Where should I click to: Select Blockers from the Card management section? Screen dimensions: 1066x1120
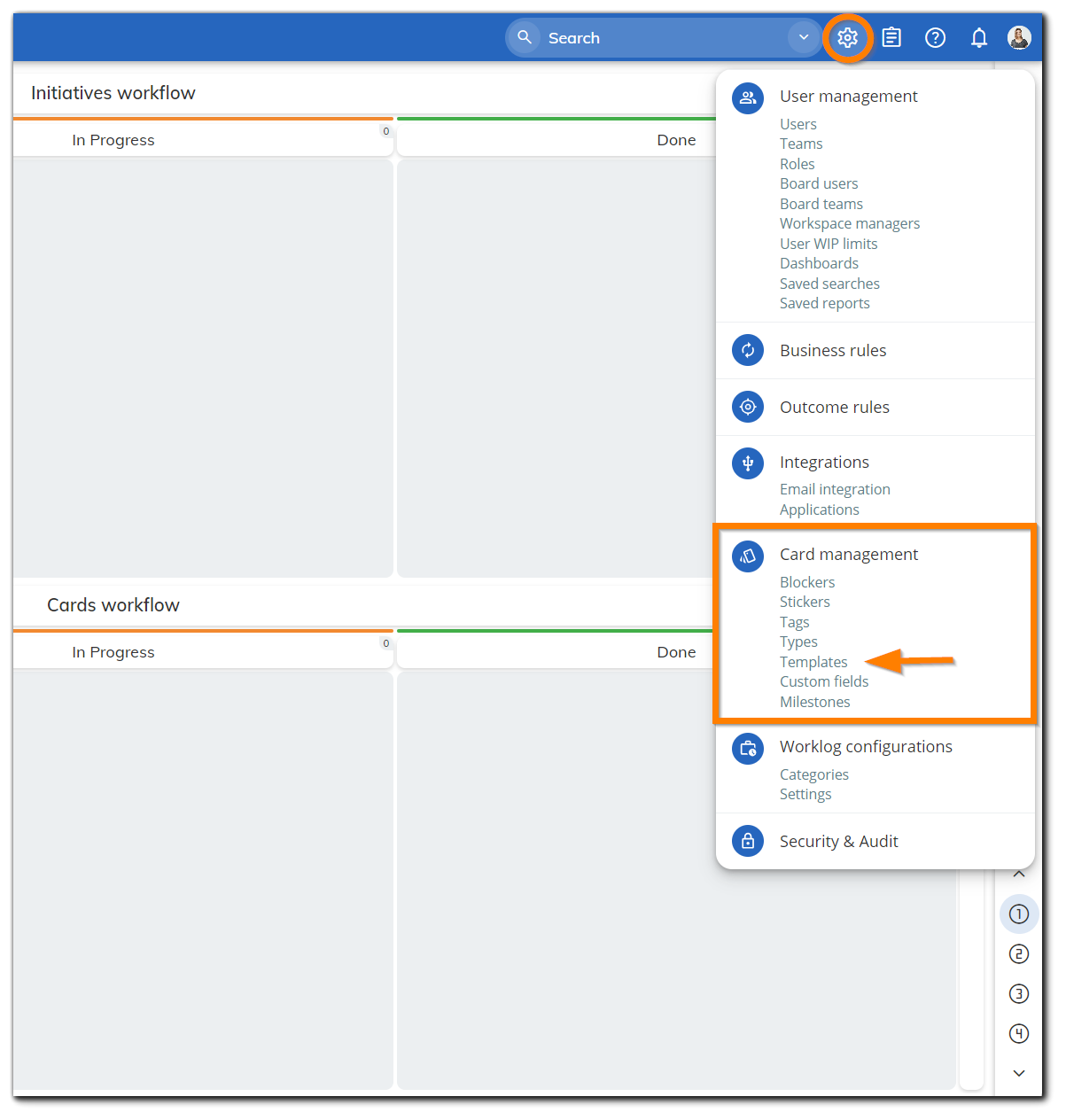[806, 582]
